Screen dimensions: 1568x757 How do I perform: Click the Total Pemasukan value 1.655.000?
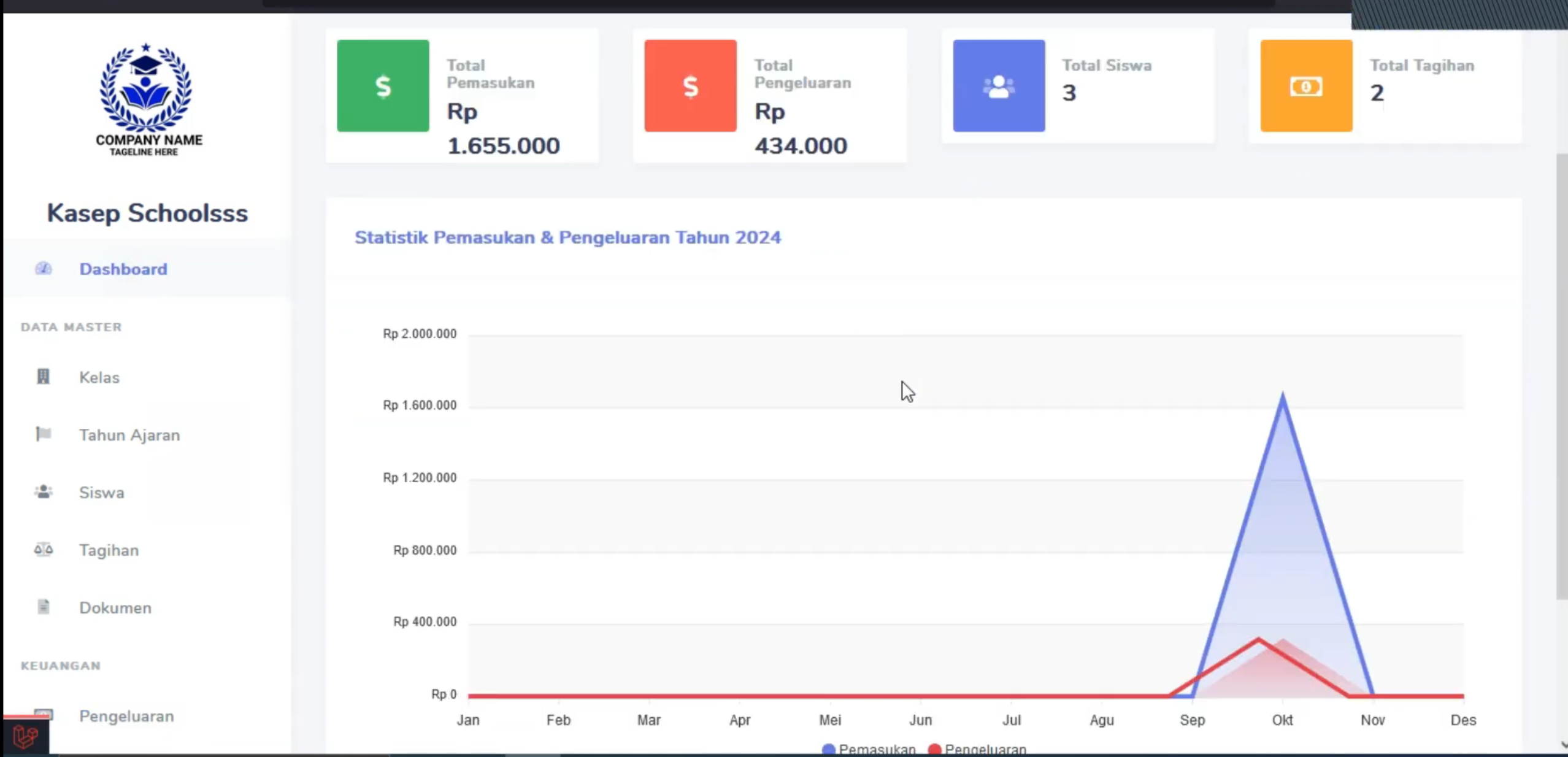pyautogui.click(x=503, y=146)
